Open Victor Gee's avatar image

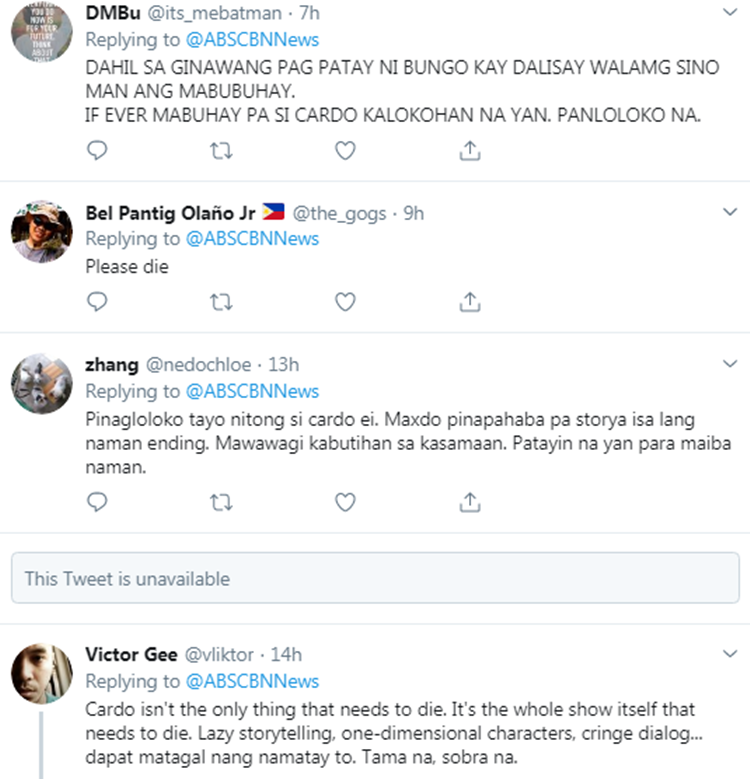pos(42,675)
